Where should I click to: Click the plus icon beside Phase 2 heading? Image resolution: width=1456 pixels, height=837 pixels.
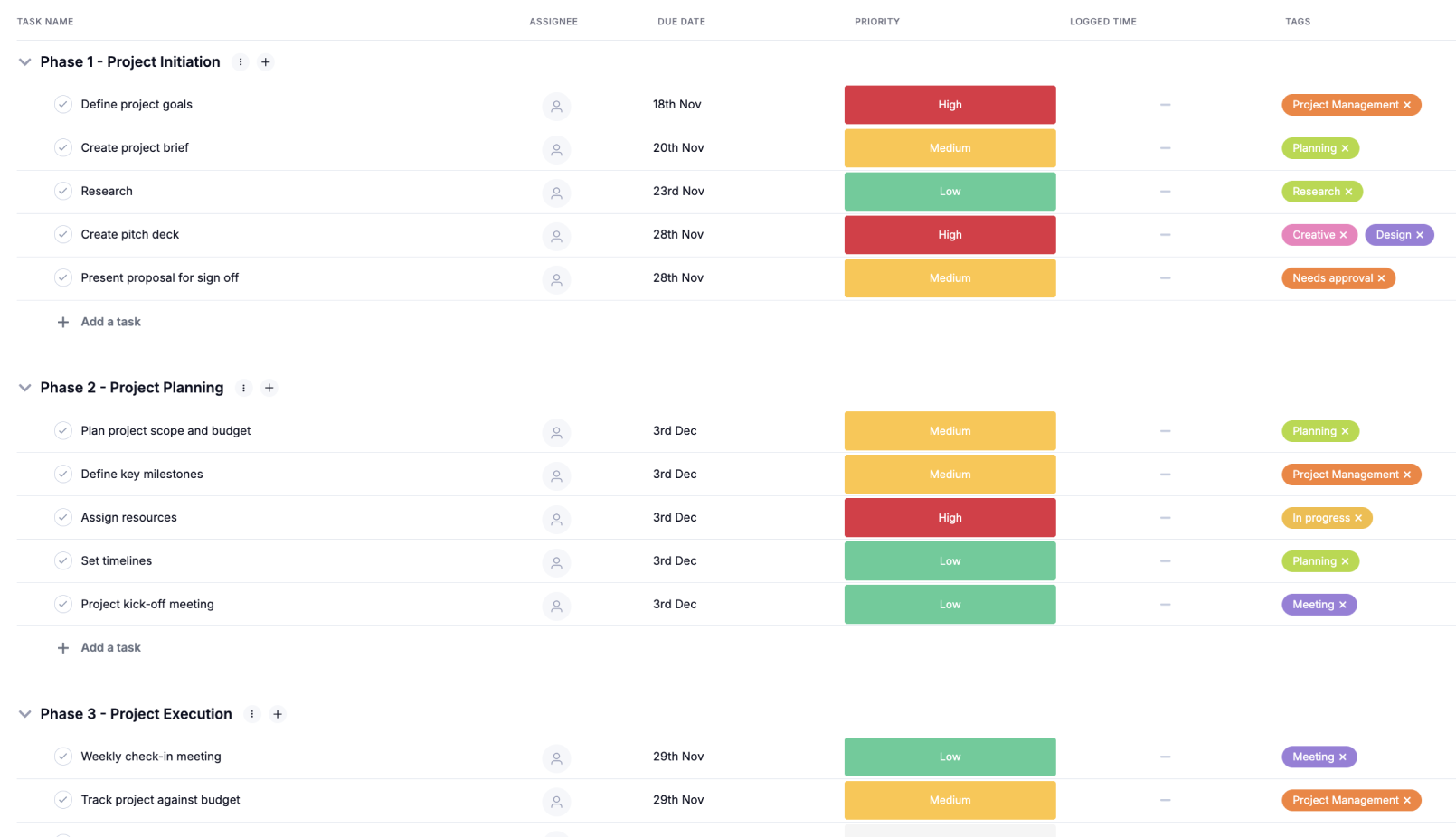[x=269, y=388]
